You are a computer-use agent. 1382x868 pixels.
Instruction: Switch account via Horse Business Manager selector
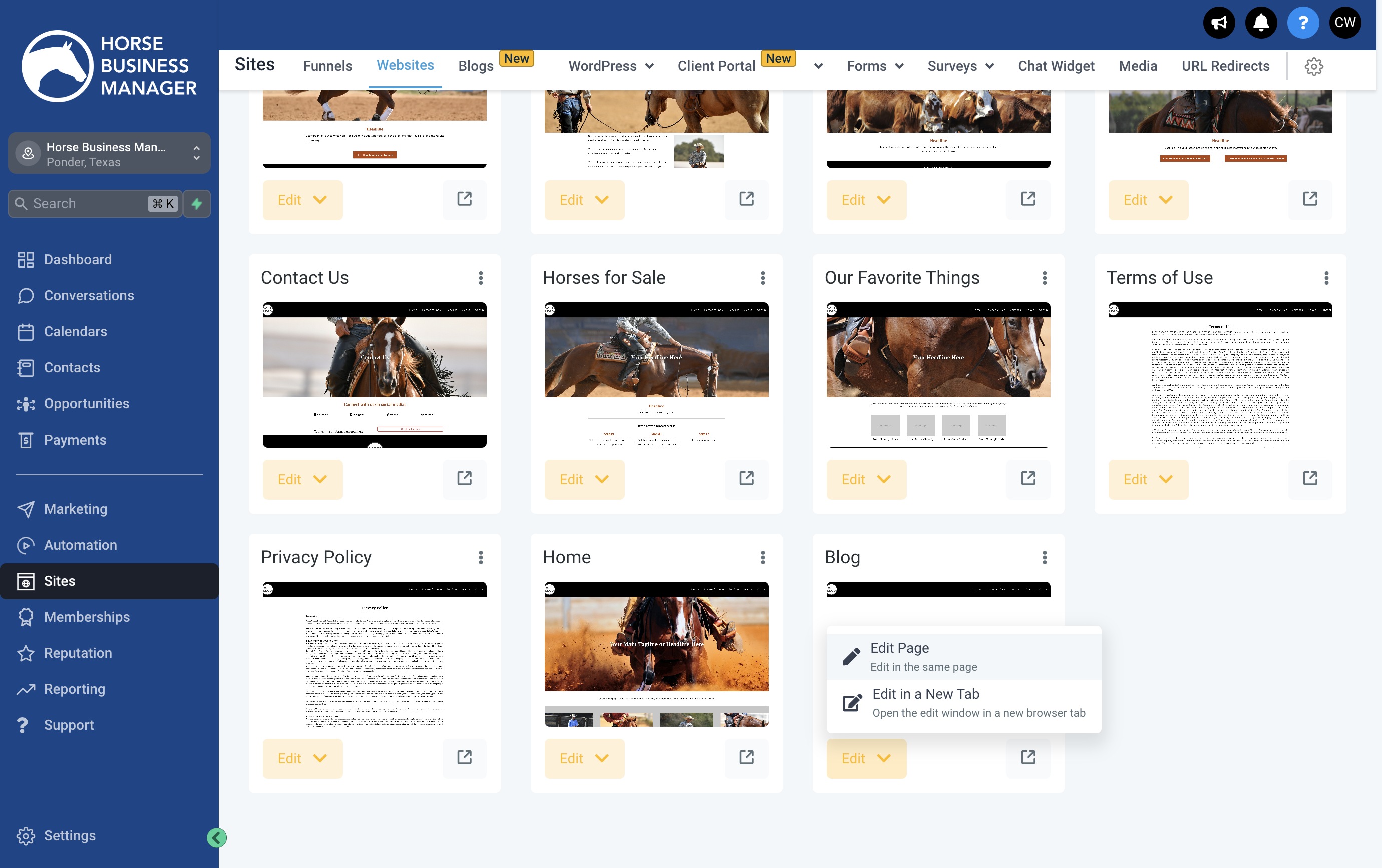click(x=109, y=154)
